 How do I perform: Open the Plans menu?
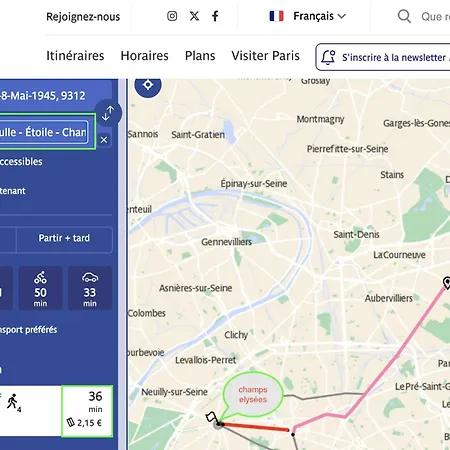(200, 56)
